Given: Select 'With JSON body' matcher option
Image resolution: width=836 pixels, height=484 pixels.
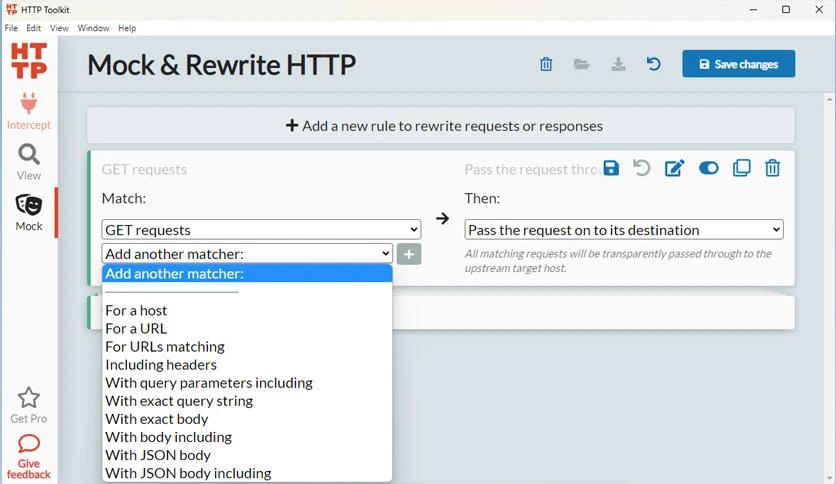Looking at the screenshot, I should coord(158,455).
